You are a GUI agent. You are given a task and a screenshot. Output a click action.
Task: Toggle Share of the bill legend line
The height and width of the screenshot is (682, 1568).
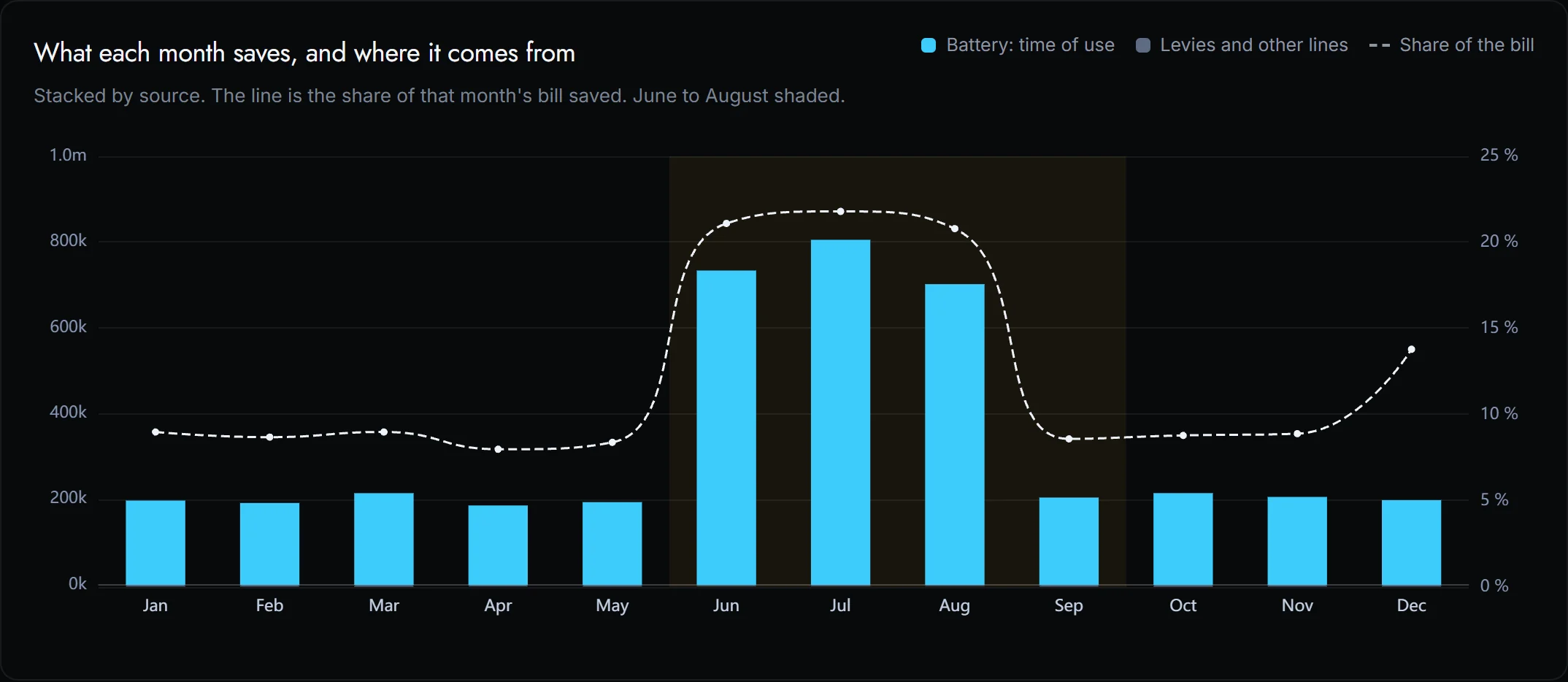pyautogui.click(x=1451, y=45)
